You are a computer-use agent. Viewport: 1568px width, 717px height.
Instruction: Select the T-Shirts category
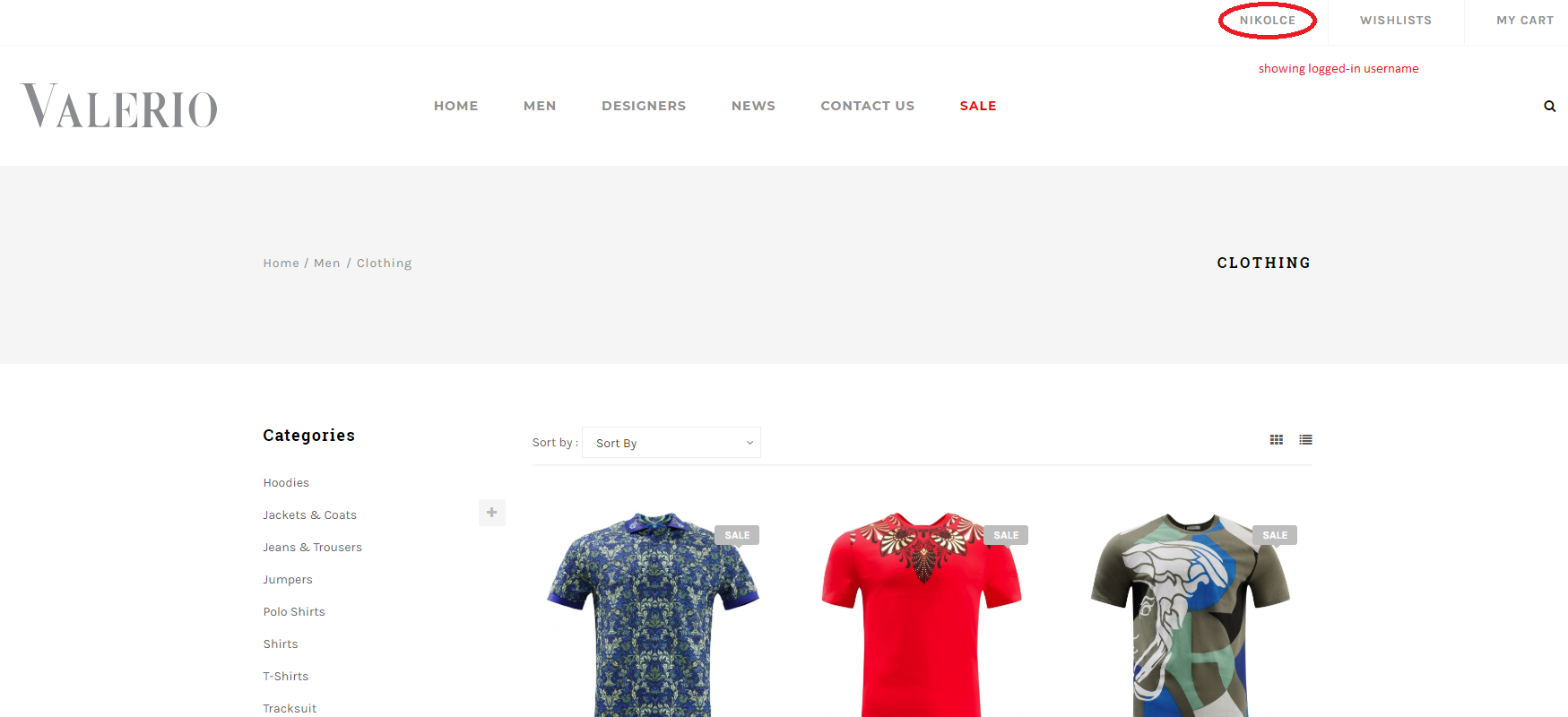pyautogui.click(x=285, y=677)
